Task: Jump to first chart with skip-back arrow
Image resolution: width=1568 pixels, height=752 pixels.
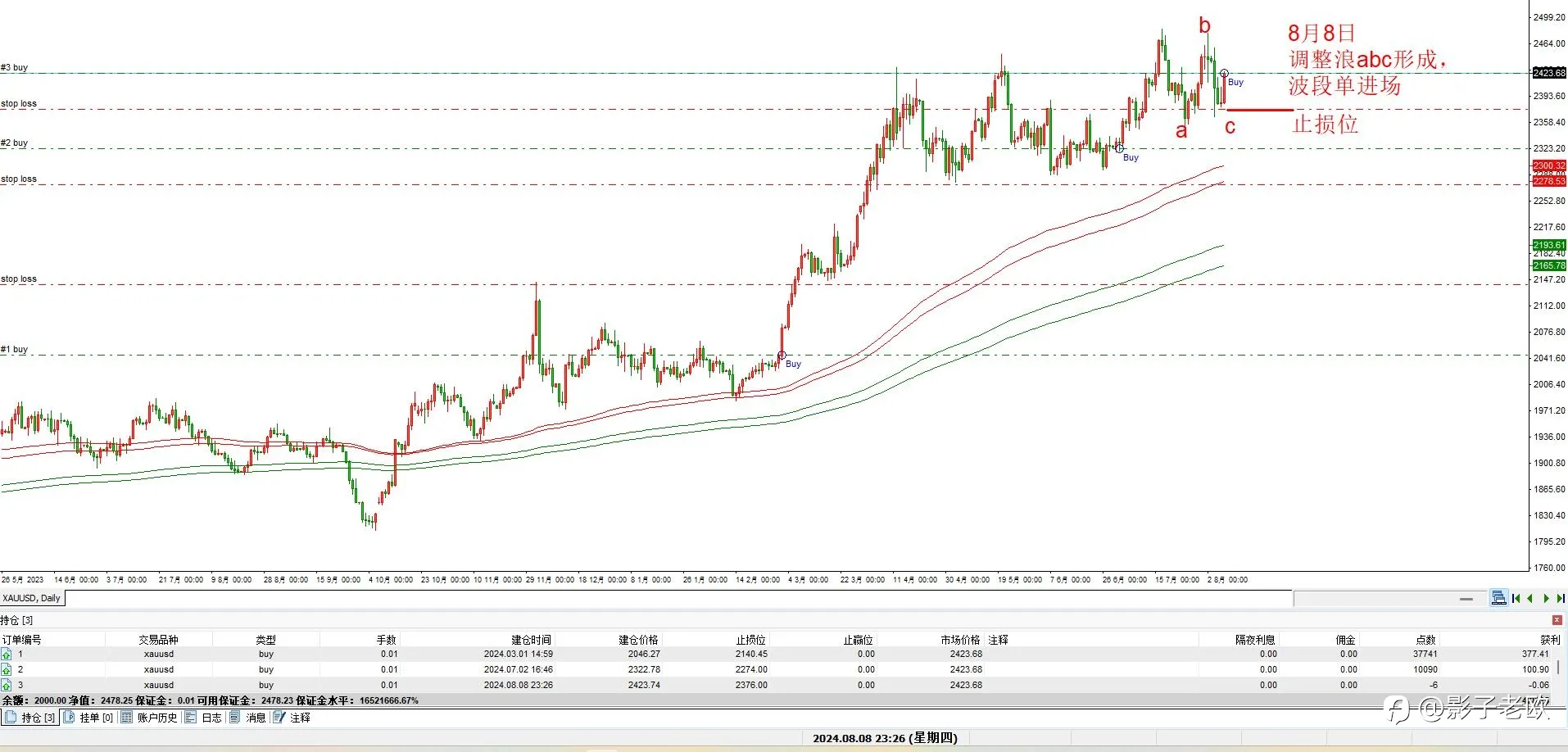Action: [1516, 599]
